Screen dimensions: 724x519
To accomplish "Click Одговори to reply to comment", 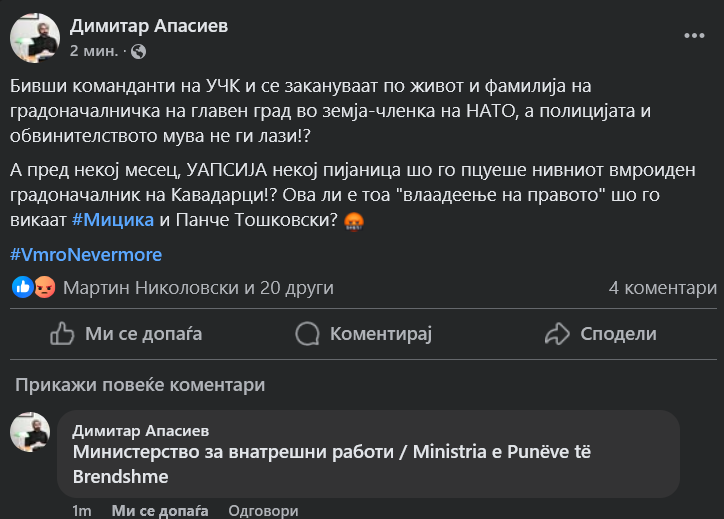I will click(262, 511).
